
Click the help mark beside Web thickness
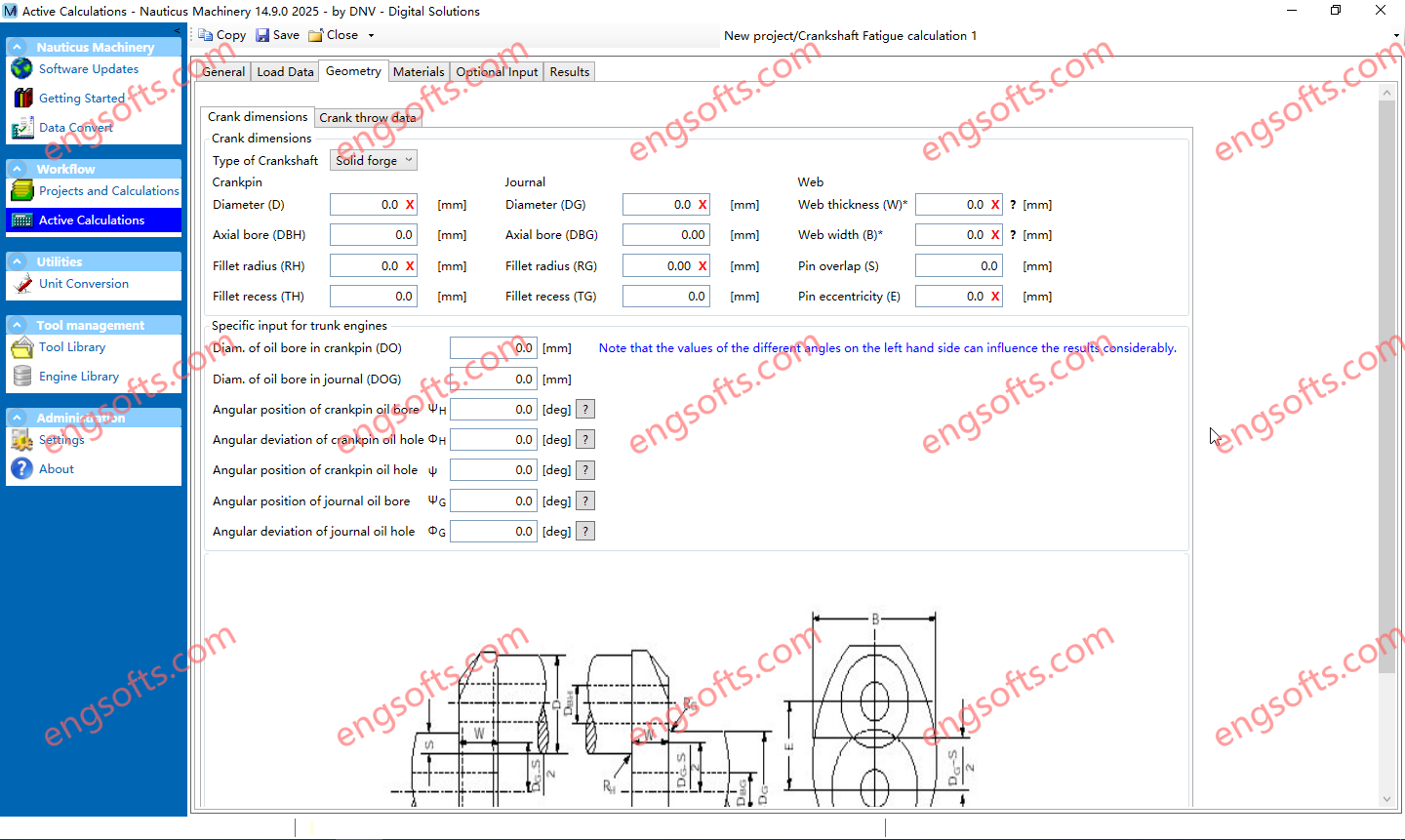1013,205
